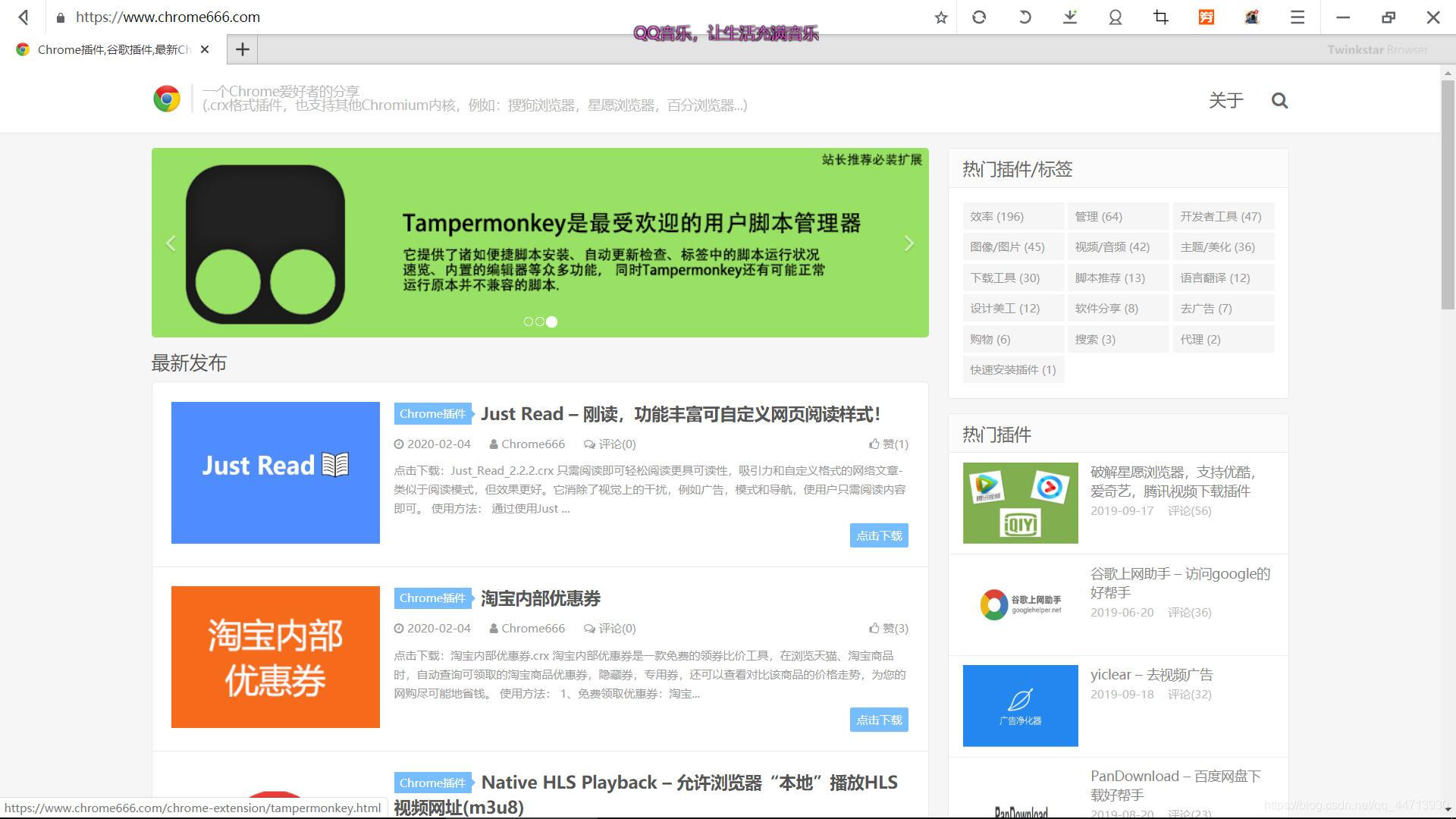Open downloads via the download arrow icon

click(1069, 17)
